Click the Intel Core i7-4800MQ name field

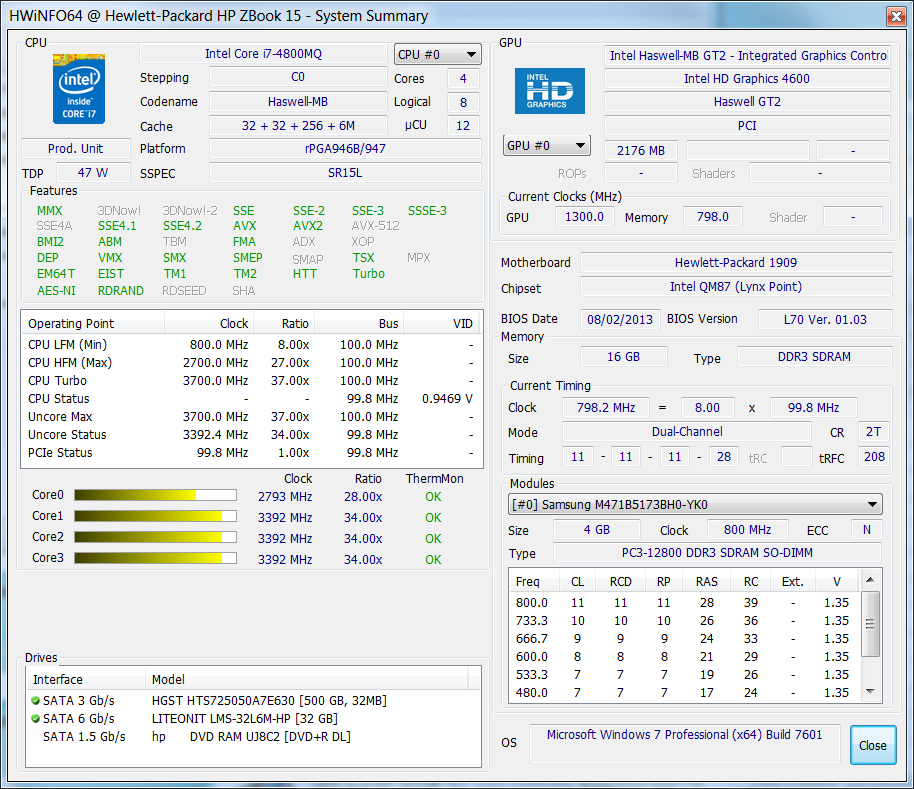[263, 54]
